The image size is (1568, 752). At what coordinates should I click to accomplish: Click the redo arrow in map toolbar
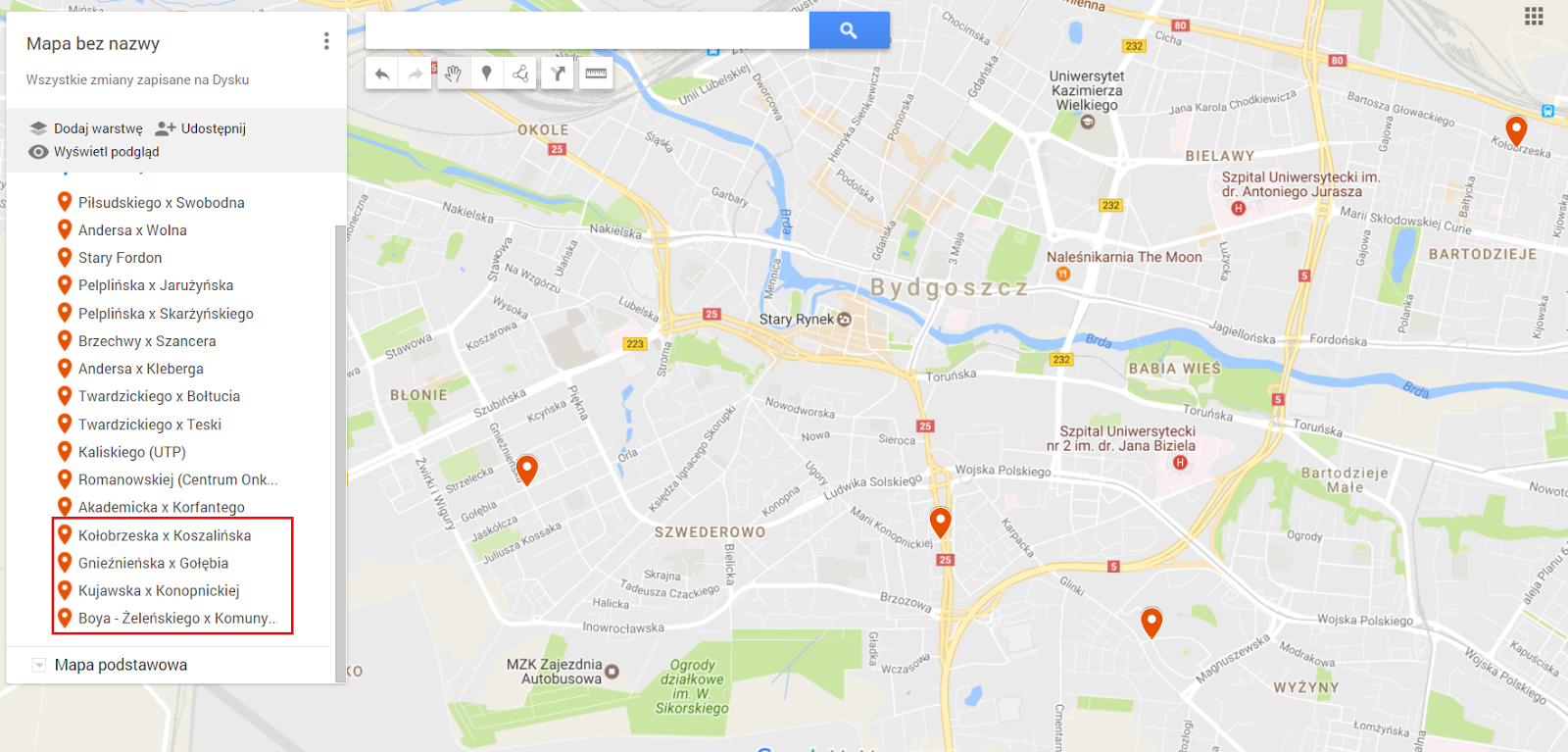click(416, 74)
